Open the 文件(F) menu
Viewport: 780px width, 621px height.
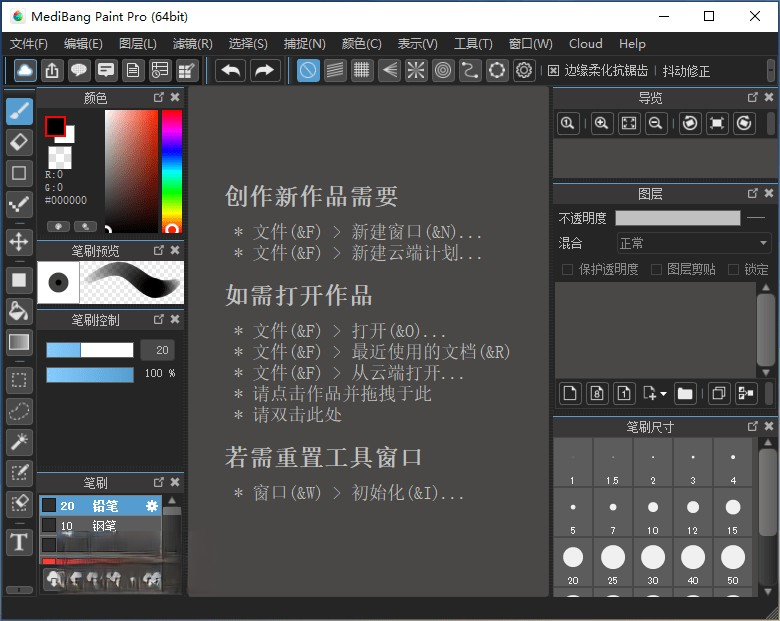click(x=29, y=44)
